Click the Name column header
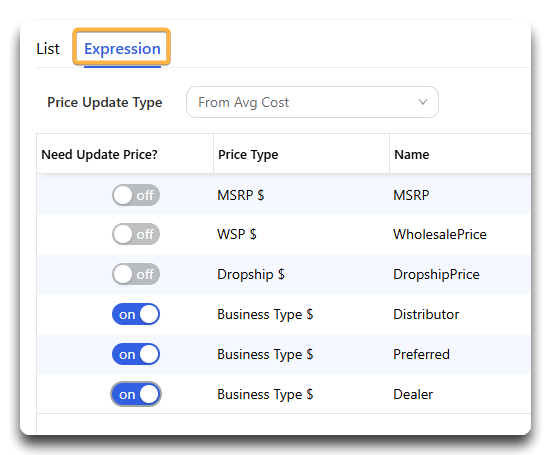The image size is (551, 455). (411, 155)
